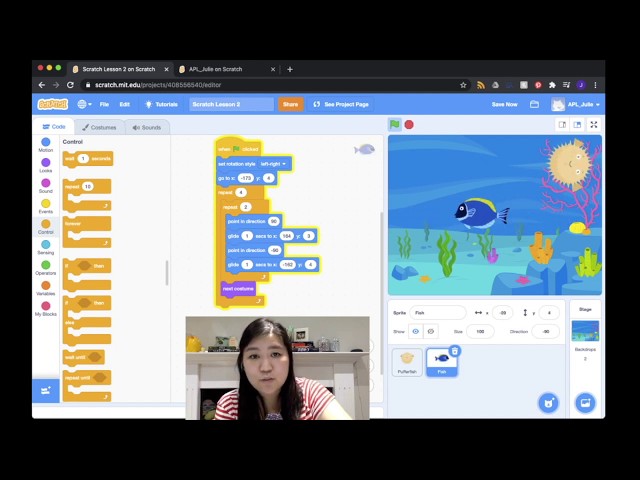Click the wait 1 seconds palette block
The height and width of the screenshot is (480, 640).
point(88,159)
